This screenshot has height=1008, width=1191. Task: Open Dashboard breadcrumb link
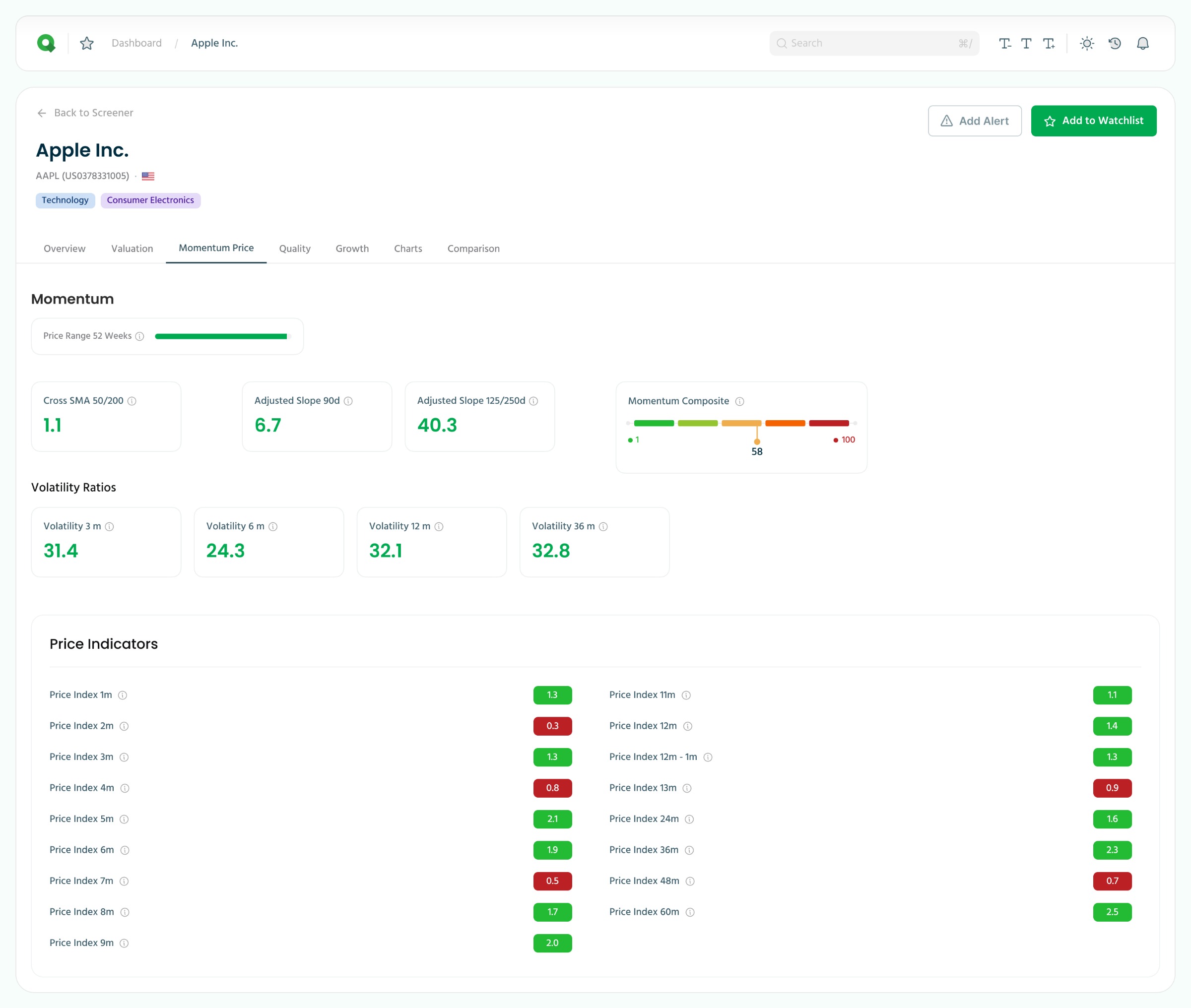pyautogui.click(x=136, y=44)
